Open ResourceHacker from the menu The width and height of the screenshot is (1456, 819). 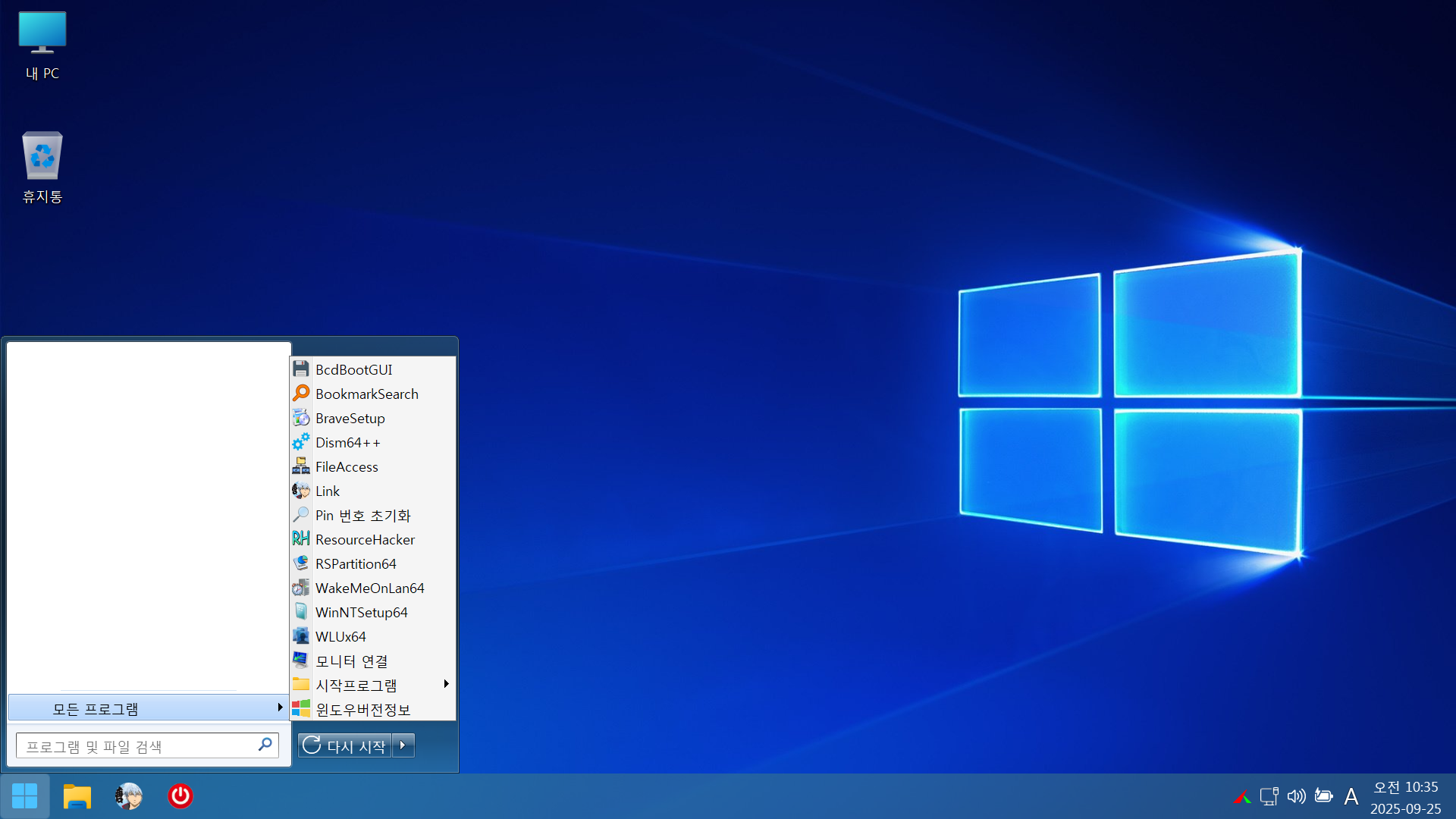point(365,540)
